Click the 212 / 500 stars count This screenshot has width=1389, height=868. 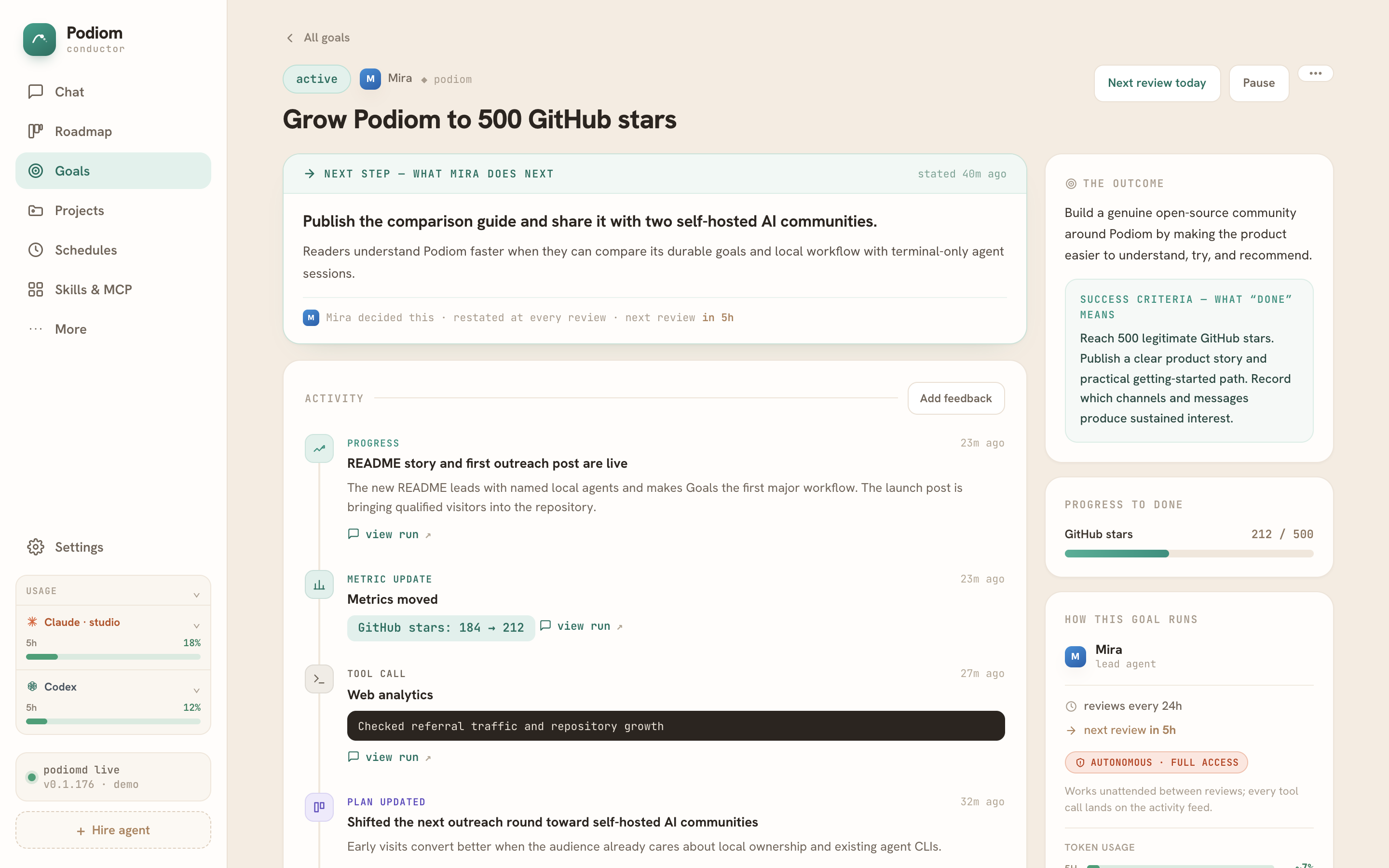click(1281, 534)
